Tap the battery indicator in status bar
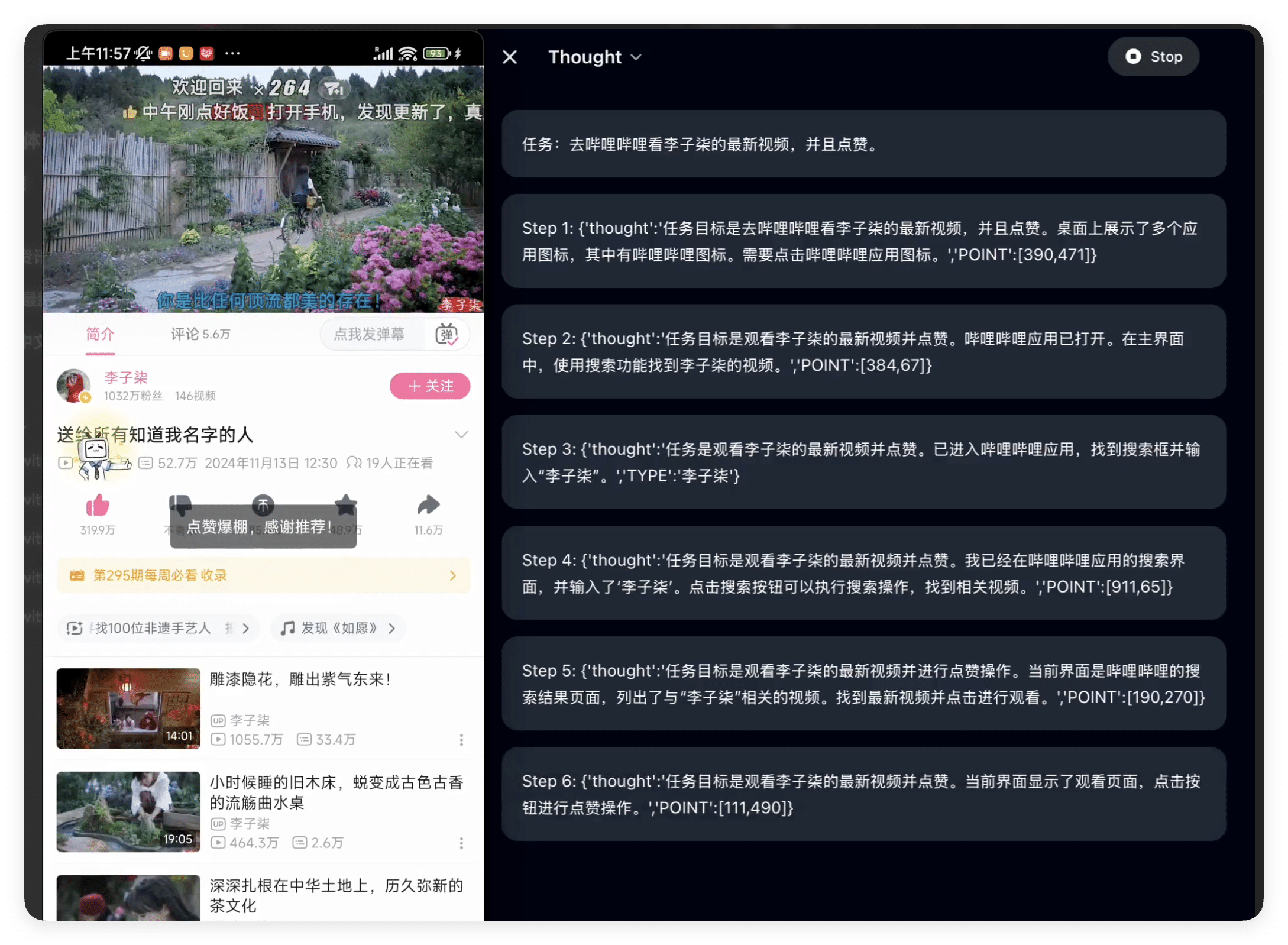Viewport: 1288px width, 945px height. [436, 53]
